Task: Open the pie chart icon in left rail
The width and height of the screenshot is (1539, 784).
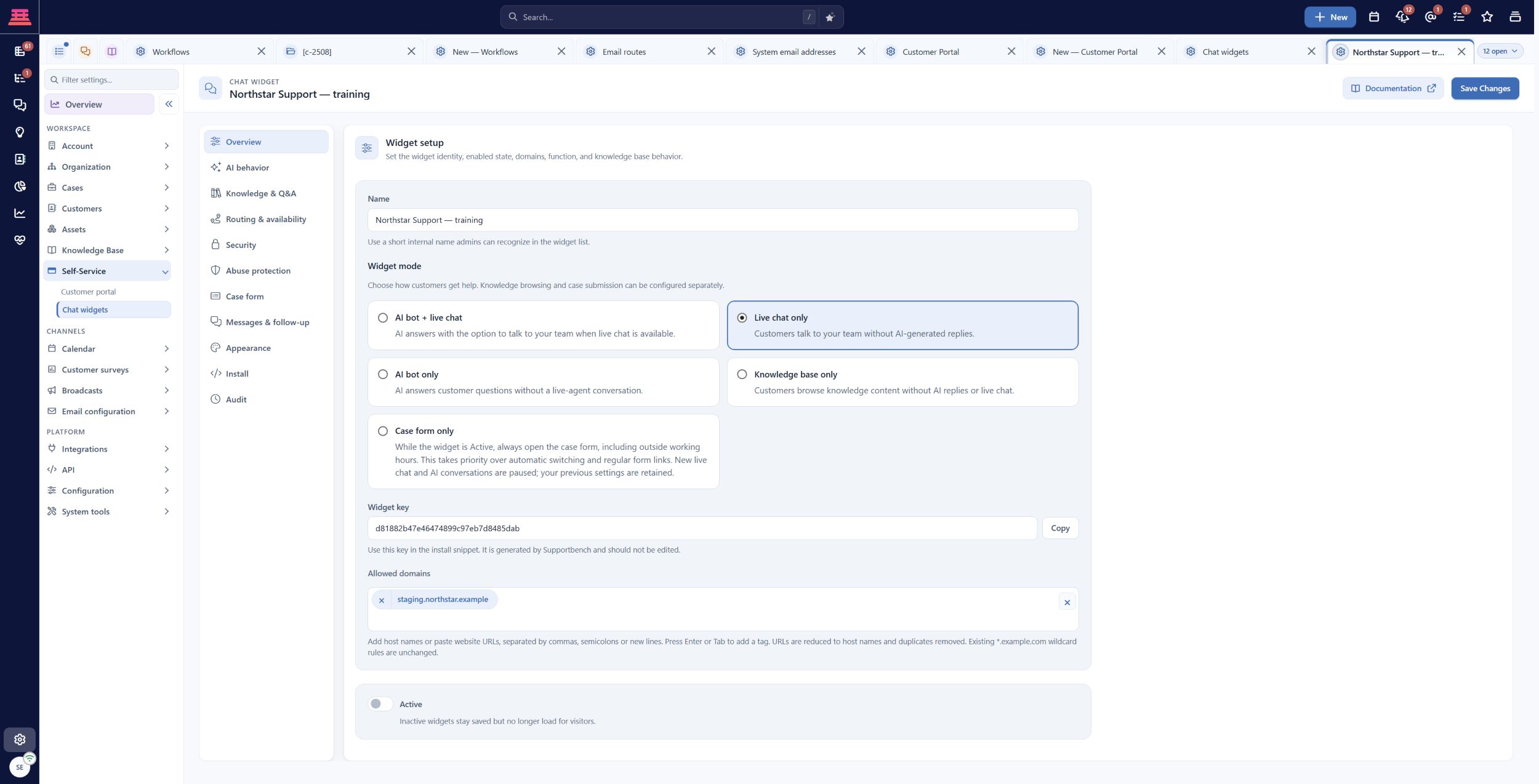Action: pyautogui.click(x=20, y=186)
